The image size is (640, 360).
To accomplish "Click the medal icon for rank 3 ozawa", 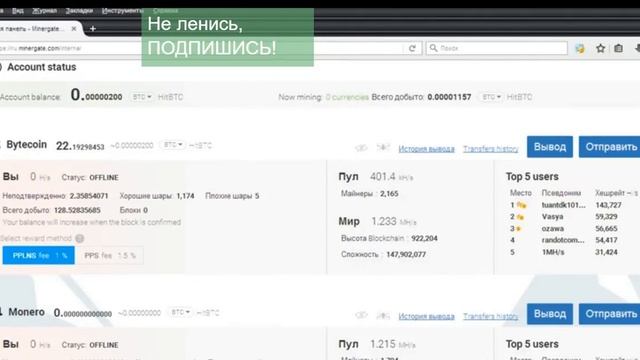I will [519, 229].
